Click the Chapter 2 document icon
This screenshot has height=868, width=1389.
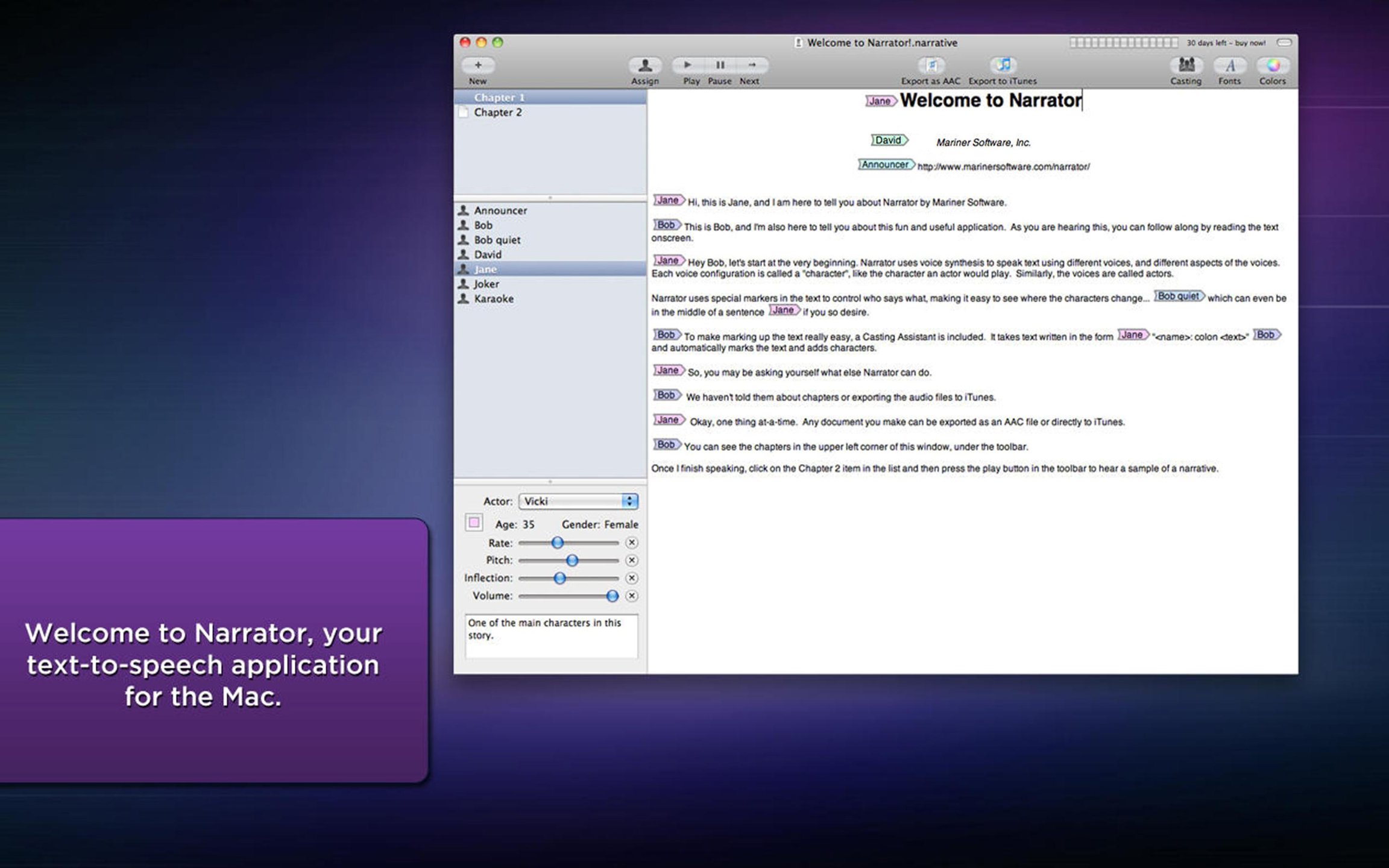464,113
